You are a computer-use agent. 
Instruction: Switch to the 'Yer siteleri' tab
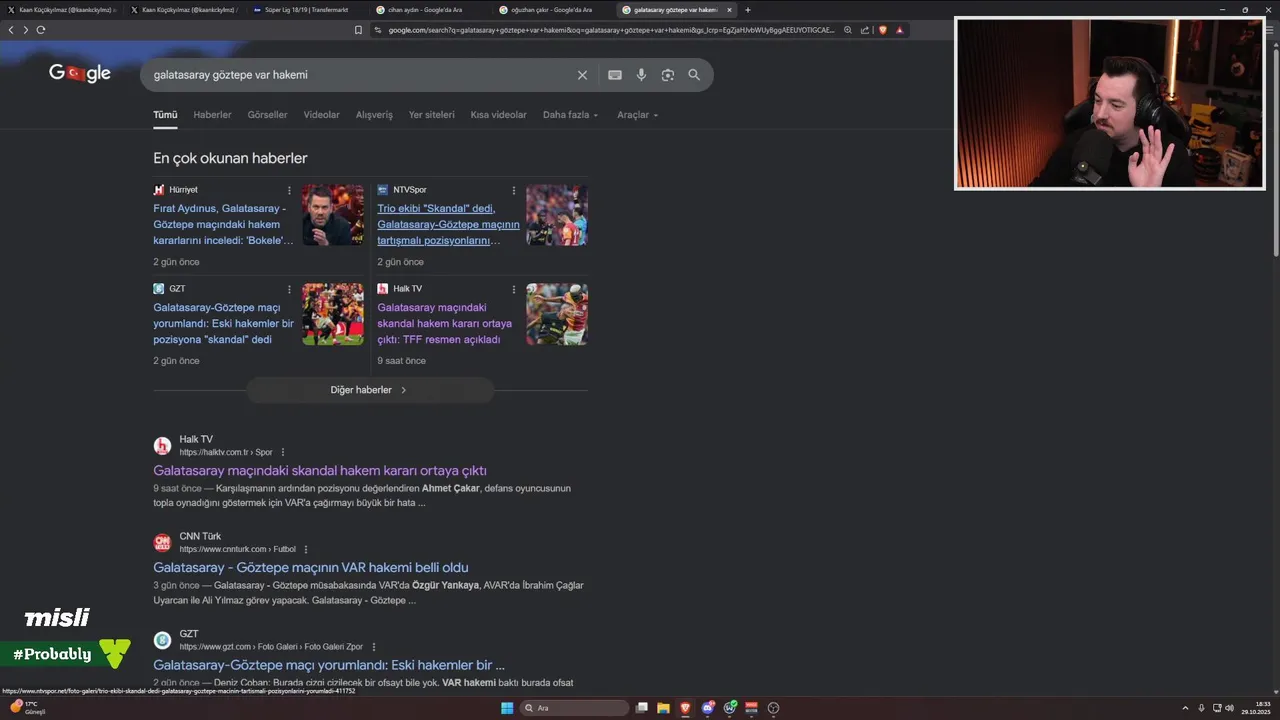coord(431,115)
